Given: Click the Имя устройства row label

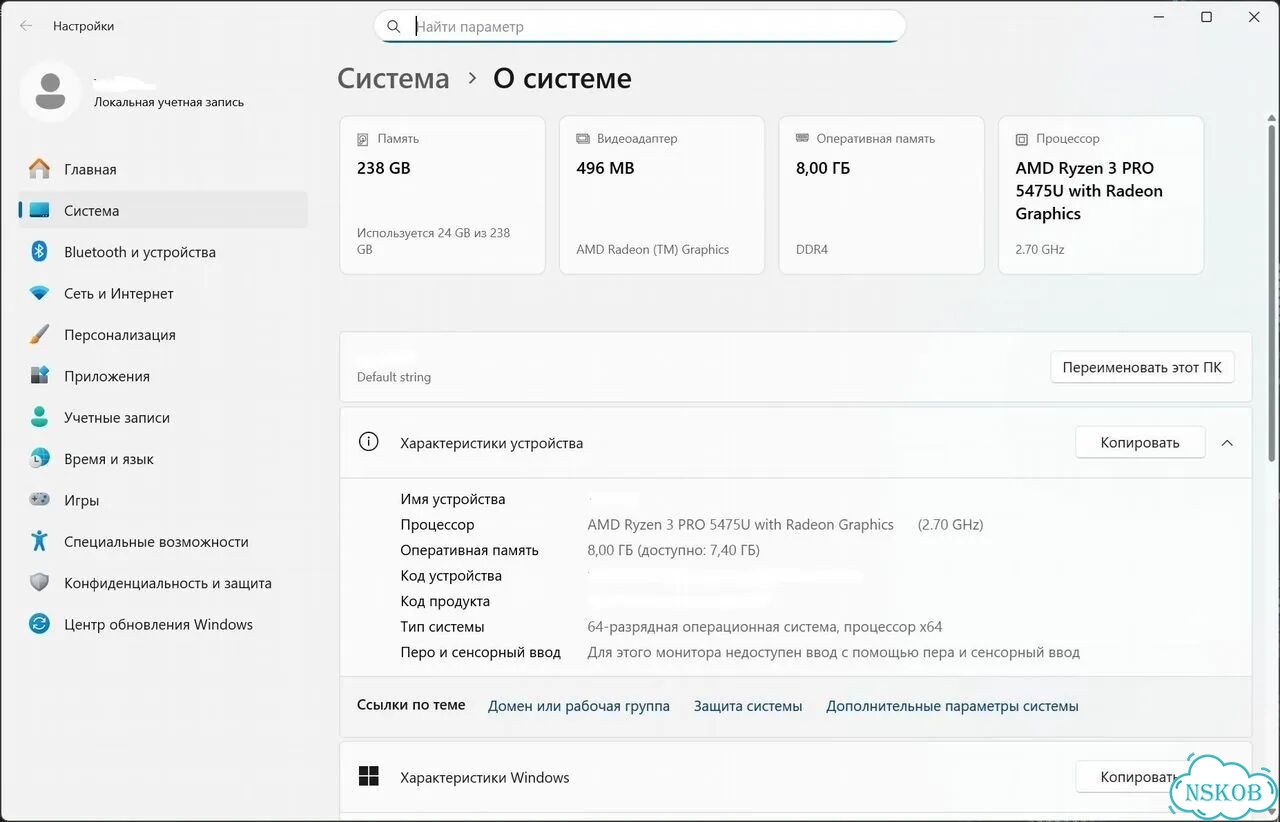Looking at the screenshot, I should 453,499.
